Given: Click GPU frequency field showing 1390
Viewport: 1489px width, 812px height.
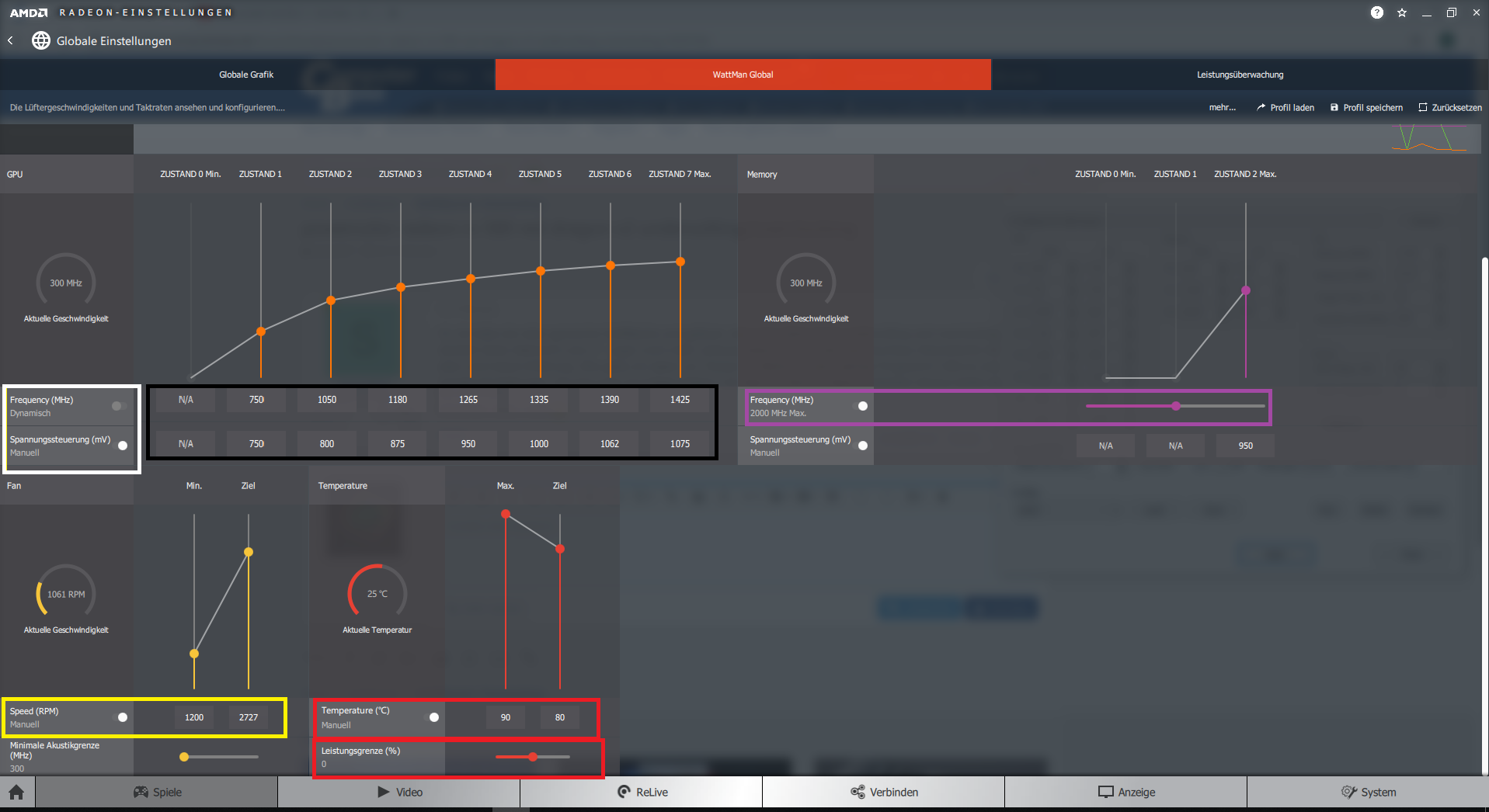Looking at the screenshot, I should [610, 400].
